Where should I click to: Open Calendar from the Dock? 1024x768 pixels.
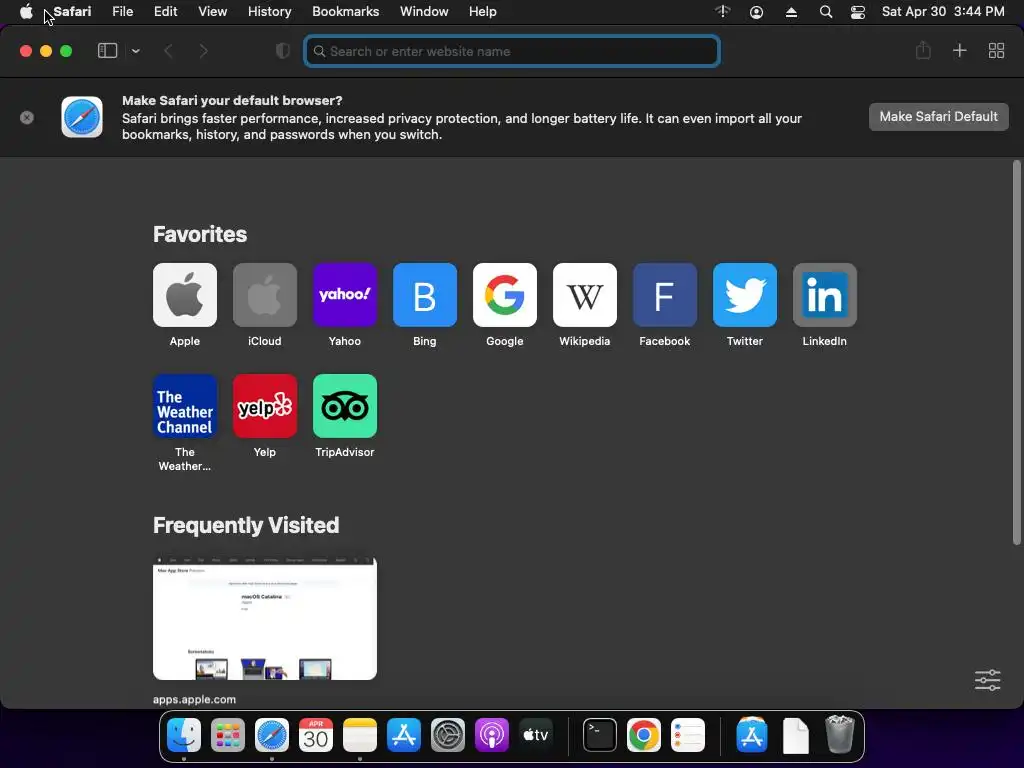[315, 735]
